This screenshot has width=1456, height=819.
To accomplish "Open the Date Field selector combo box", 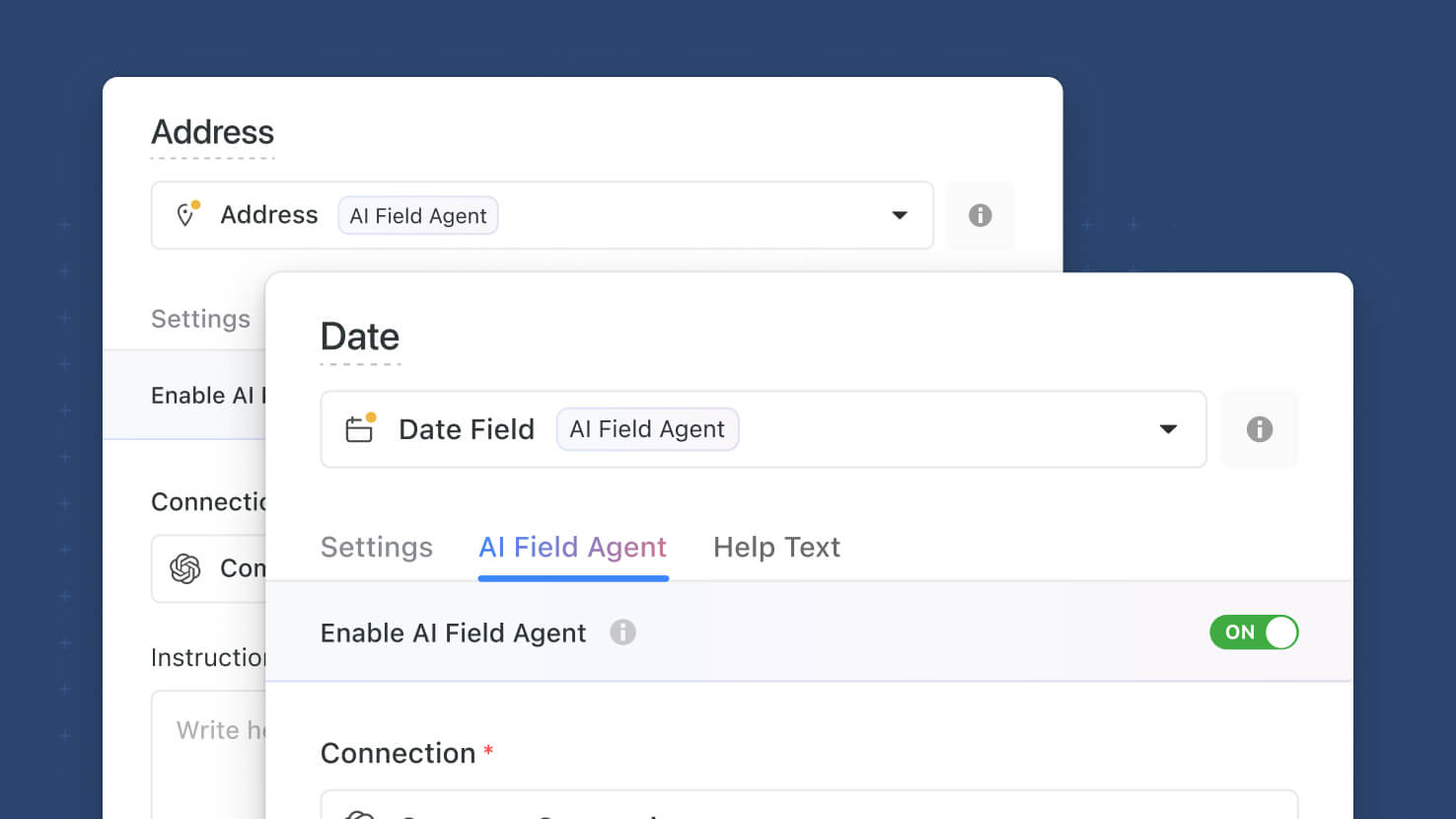I will click(764, 429).
